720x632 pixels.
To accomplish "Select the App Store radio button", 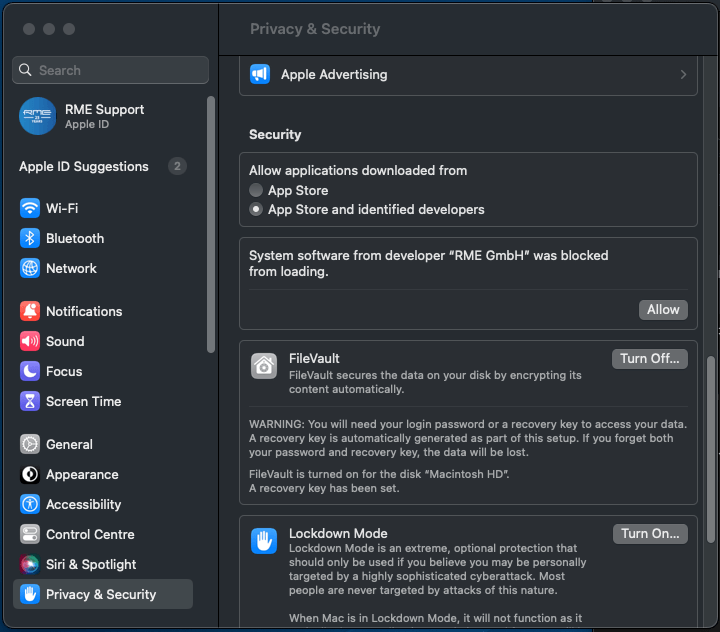I will point(257,190).
